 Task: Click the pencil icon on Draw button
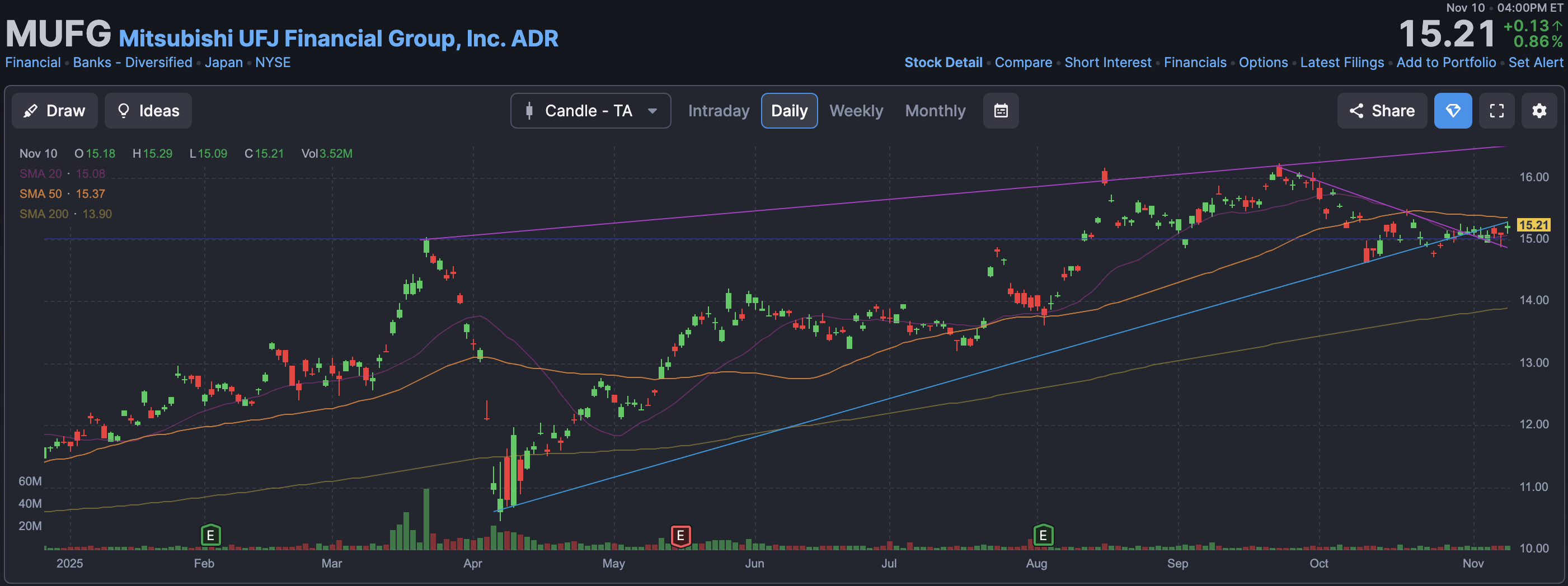(30, 111)
